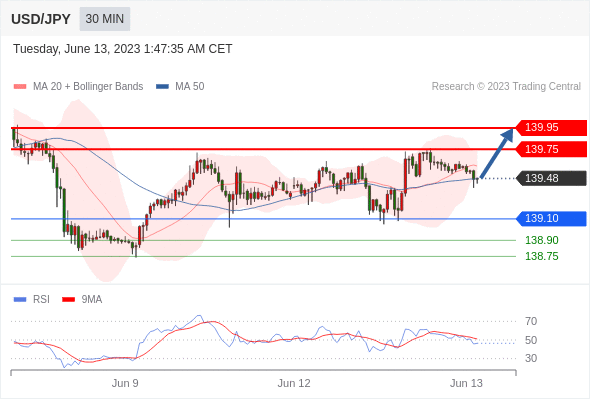Viewport: 590px width, 400px height.
Task: Click the Research © 2023 Trading Central credit
Action: tap(506, 87)
